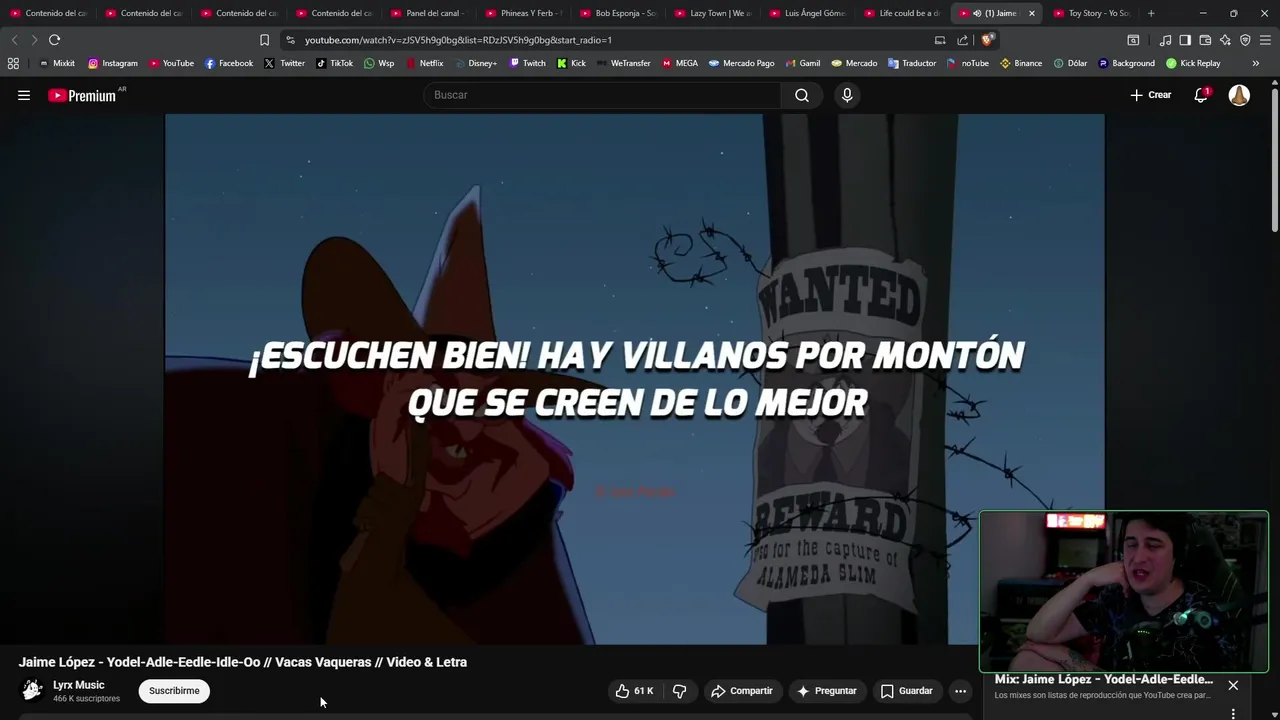Start voice search with microphone icon
Viewport: 1280px width, 720px height.
[847, 95]
